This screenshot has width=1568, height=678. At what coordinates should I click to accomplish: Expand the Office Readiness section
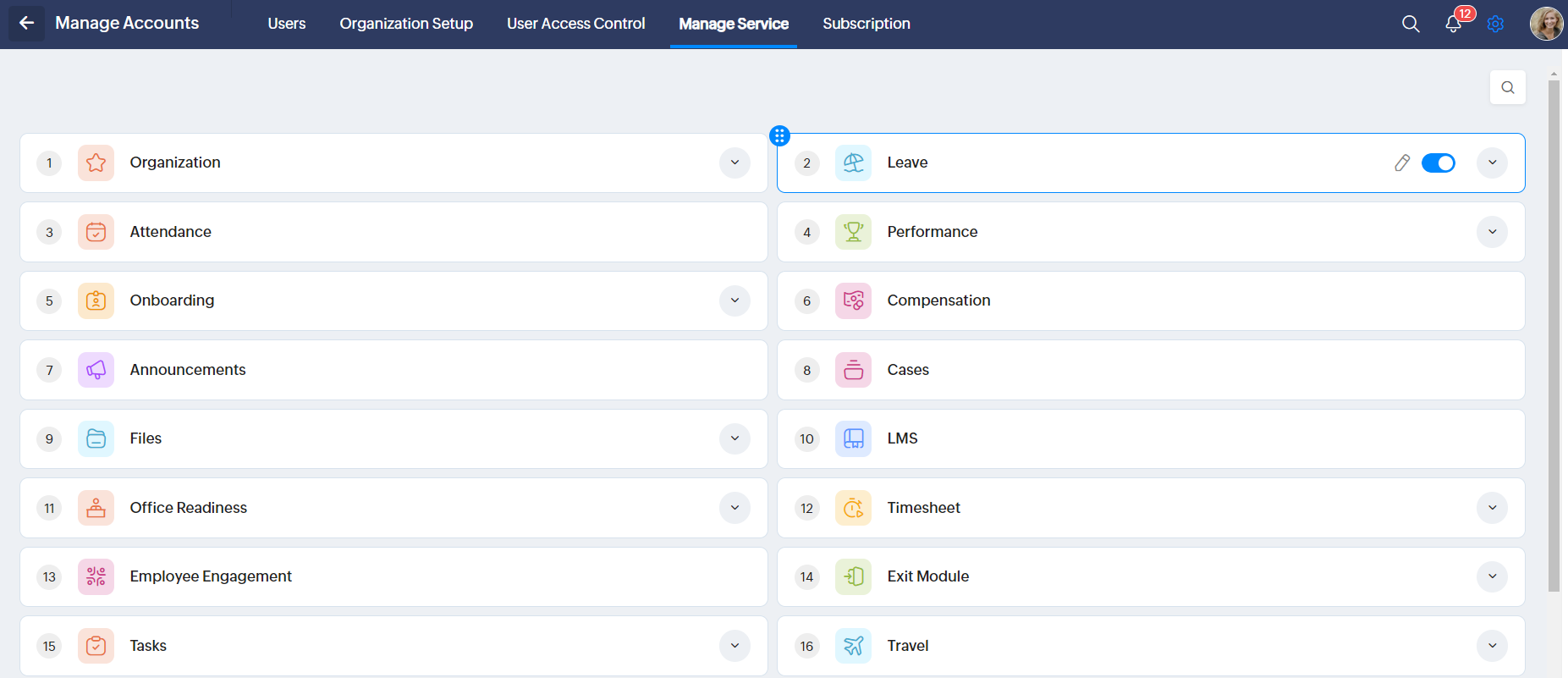(x=734, y=508)
